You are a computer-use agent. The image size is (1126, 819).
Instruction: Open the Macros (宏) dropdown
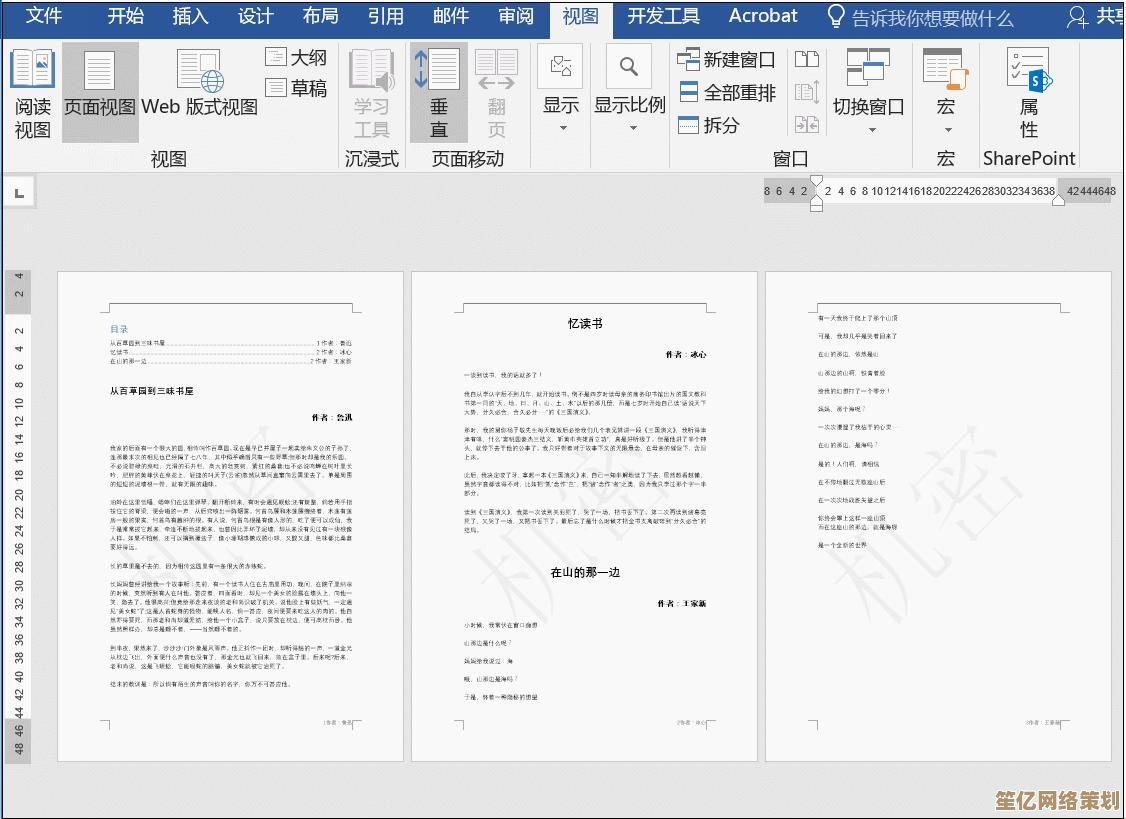[946, 92]
